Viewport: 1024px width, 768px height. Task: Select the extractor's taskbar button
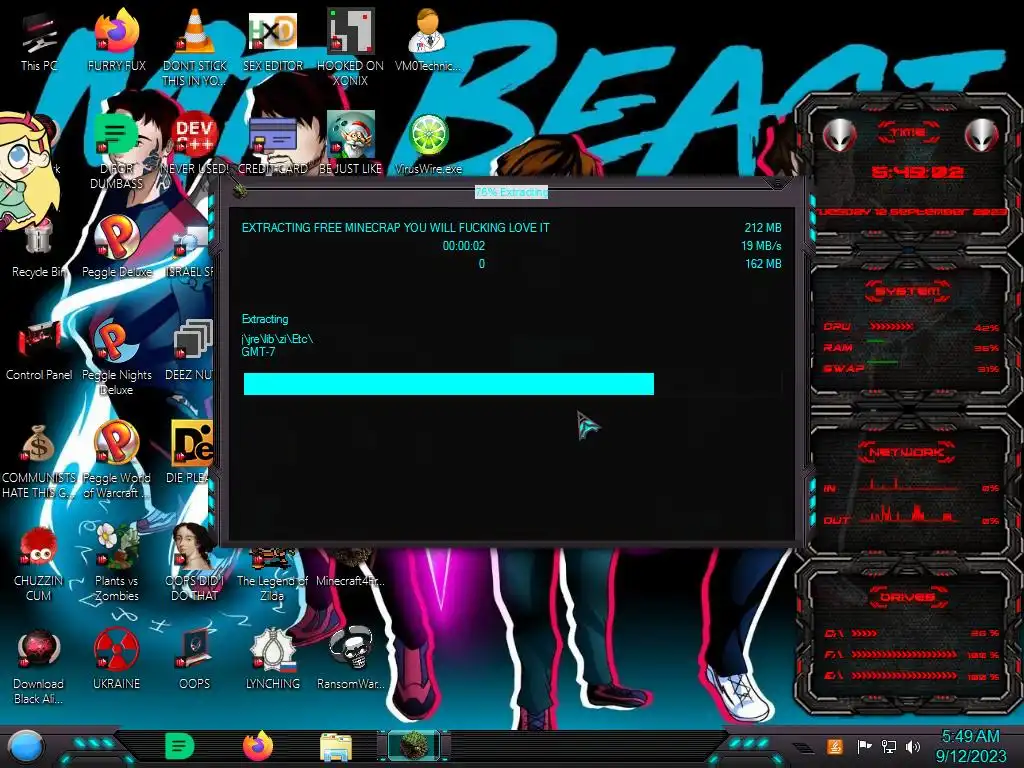point(414,746)
